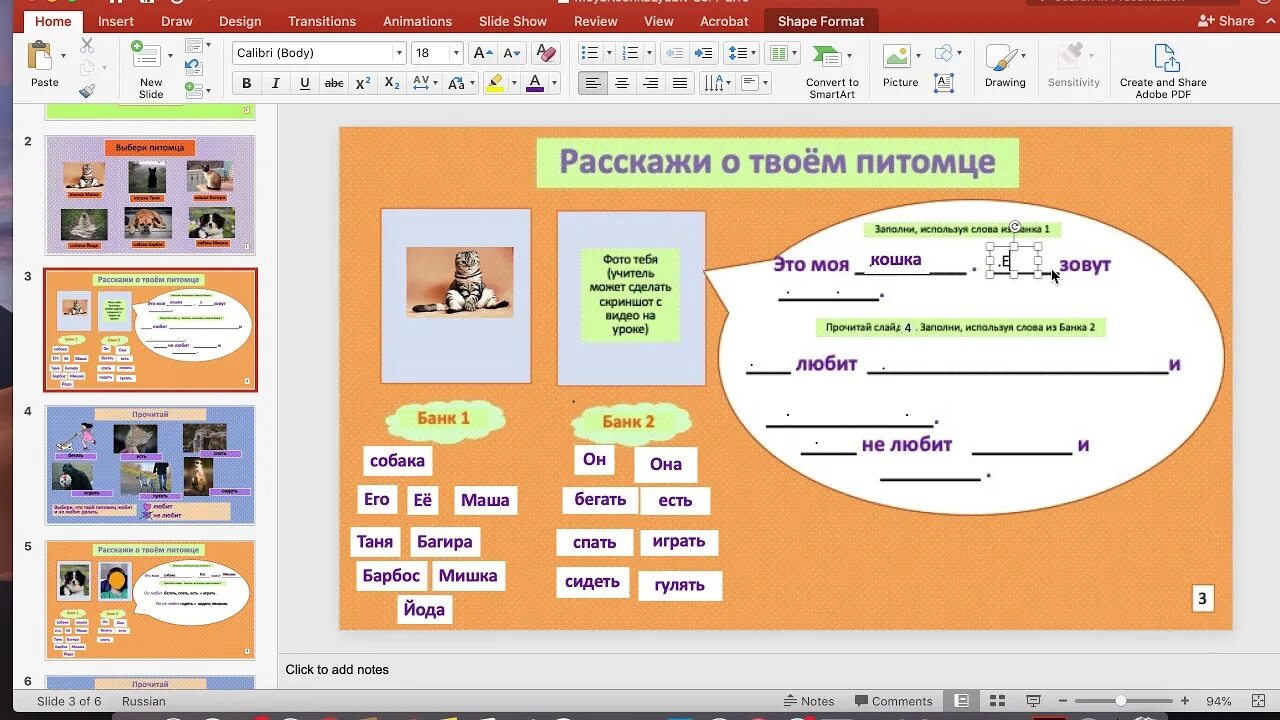The image size is (1280, 720).
Task: Toggle Justify paragraph alignment
Action: point(680,84)
